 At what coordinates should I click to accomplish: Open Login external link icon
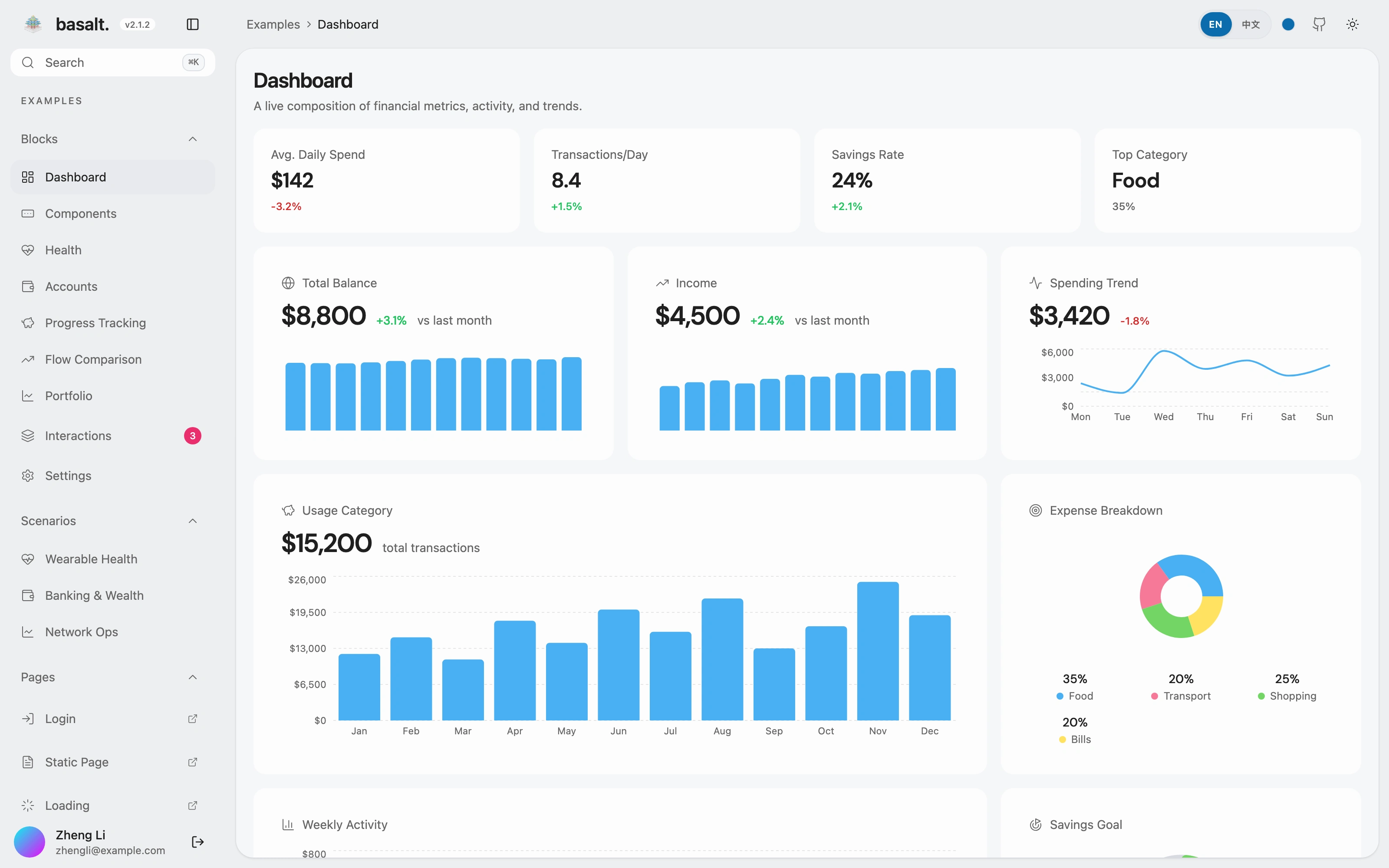coord(192,719)
